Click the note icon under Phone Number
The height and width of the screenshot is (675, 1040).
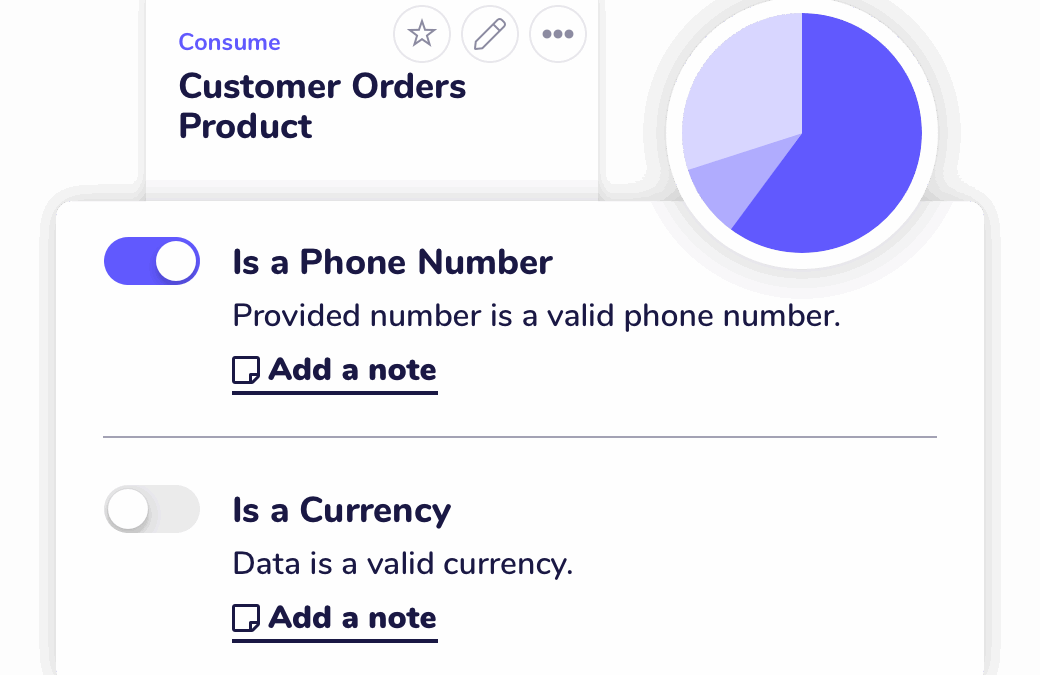pos(245,371)
